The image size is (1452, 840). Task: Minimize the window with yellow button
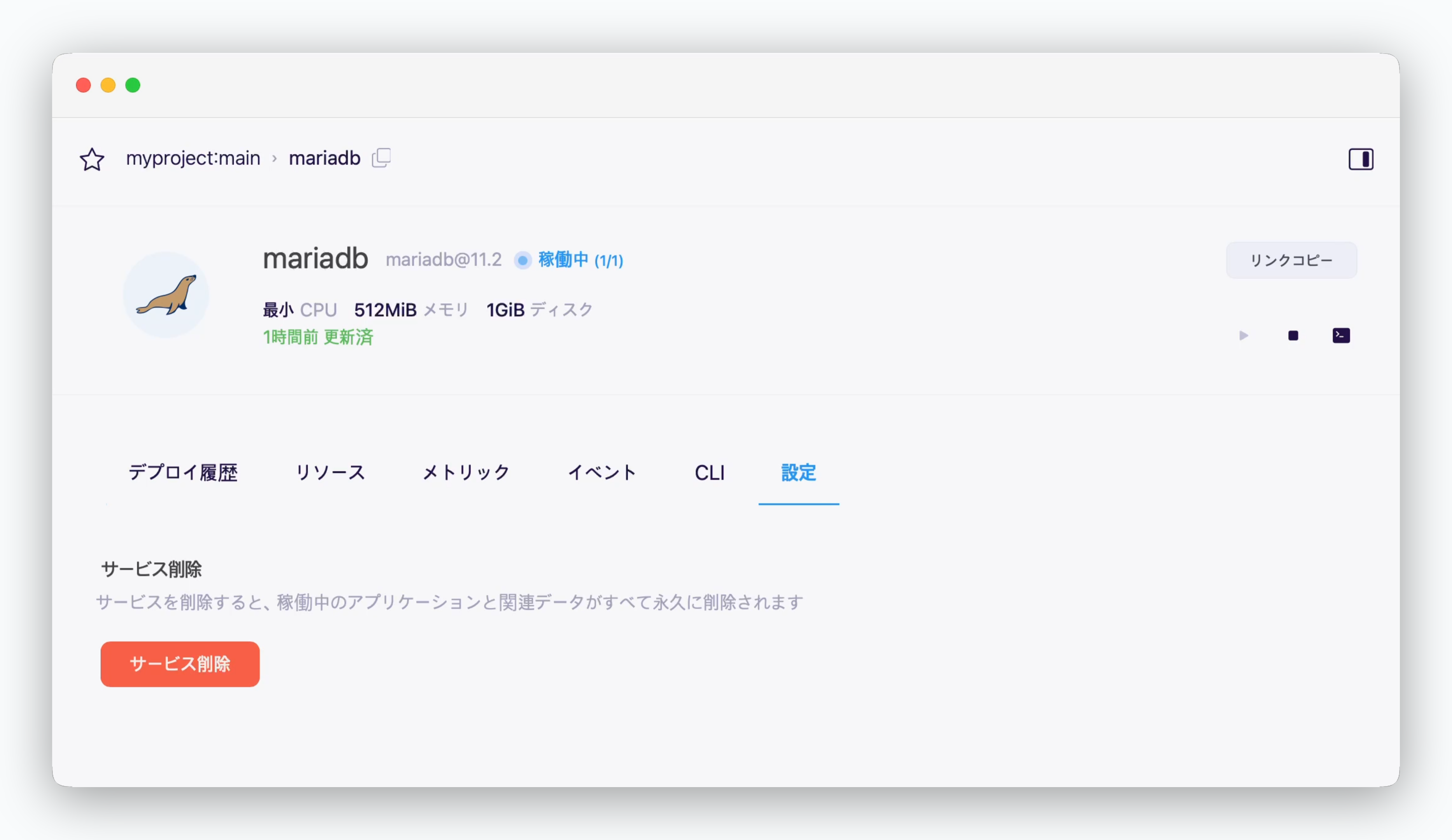coord(108,85)
